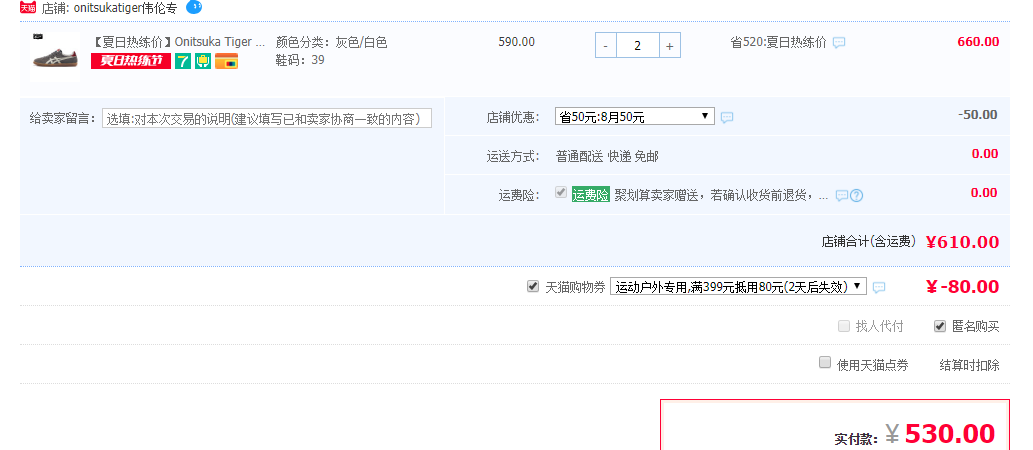
Task: Click the ¥-80.00 coupon deduction amount
Action: [963, 287]
